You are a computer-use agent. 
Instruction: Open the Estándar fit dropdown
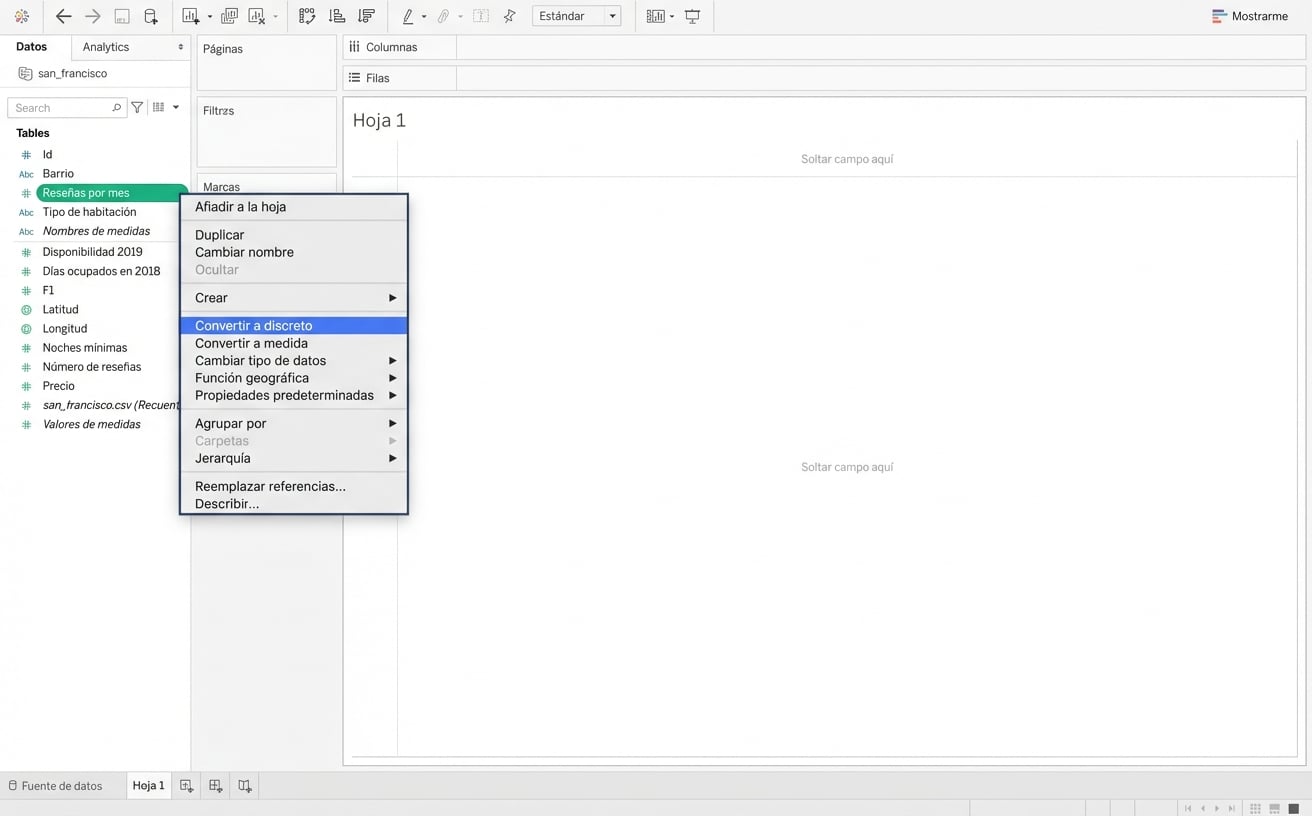pyautogui.click(x=576, y=16)
